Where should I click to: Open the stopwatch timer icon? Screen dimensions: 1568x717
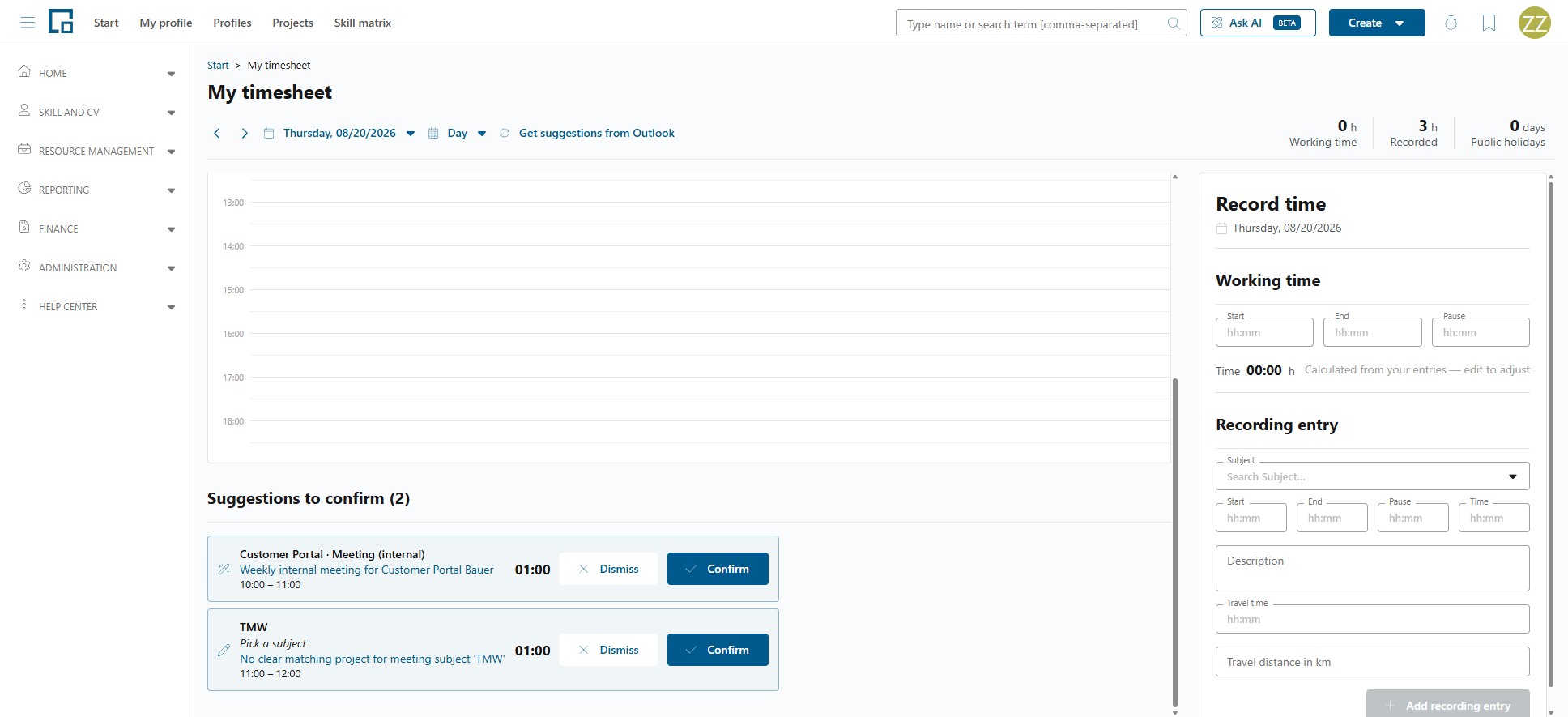click(1451, 23)
